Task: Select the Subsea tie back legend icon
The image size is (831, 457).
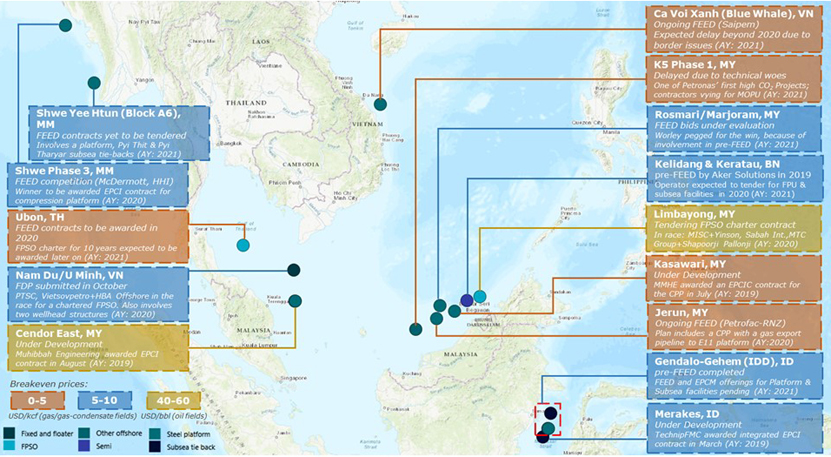Action: pos(155,447)
